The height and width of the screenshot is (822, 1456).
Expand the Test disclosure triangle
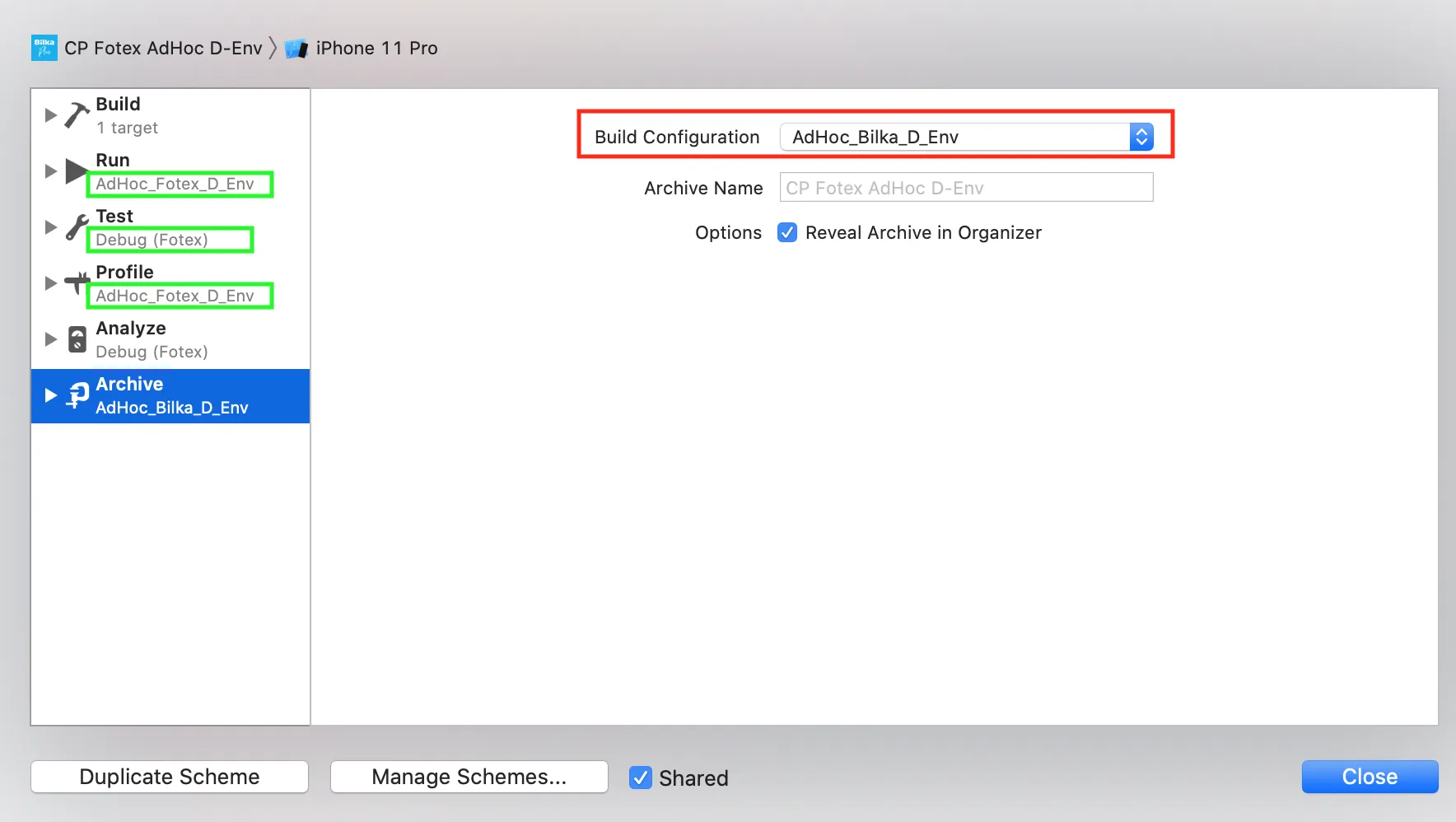pos(50,227)
